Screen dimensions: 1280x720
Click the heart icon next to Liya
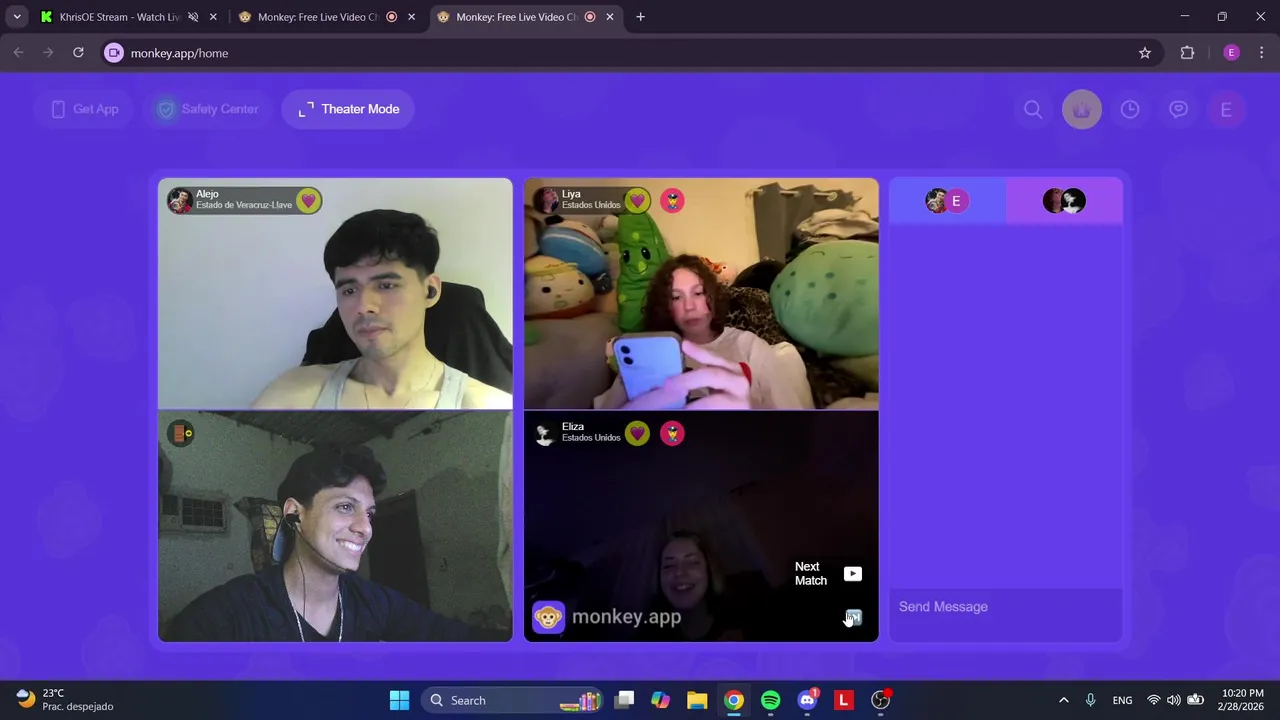(637, 201)
